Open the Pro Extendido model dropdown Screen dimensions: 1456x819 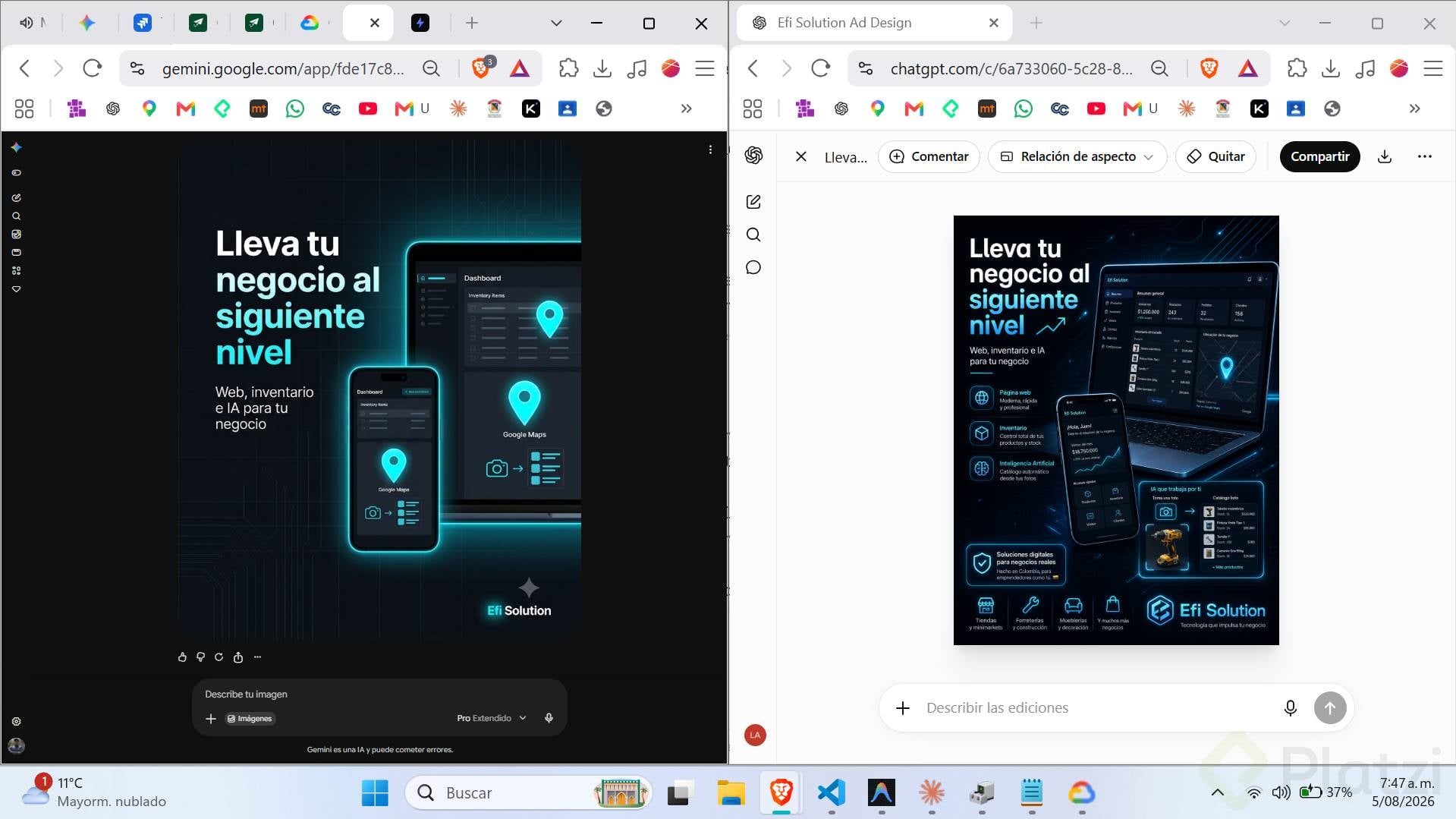pyautogui.click(x=492, y=718)
